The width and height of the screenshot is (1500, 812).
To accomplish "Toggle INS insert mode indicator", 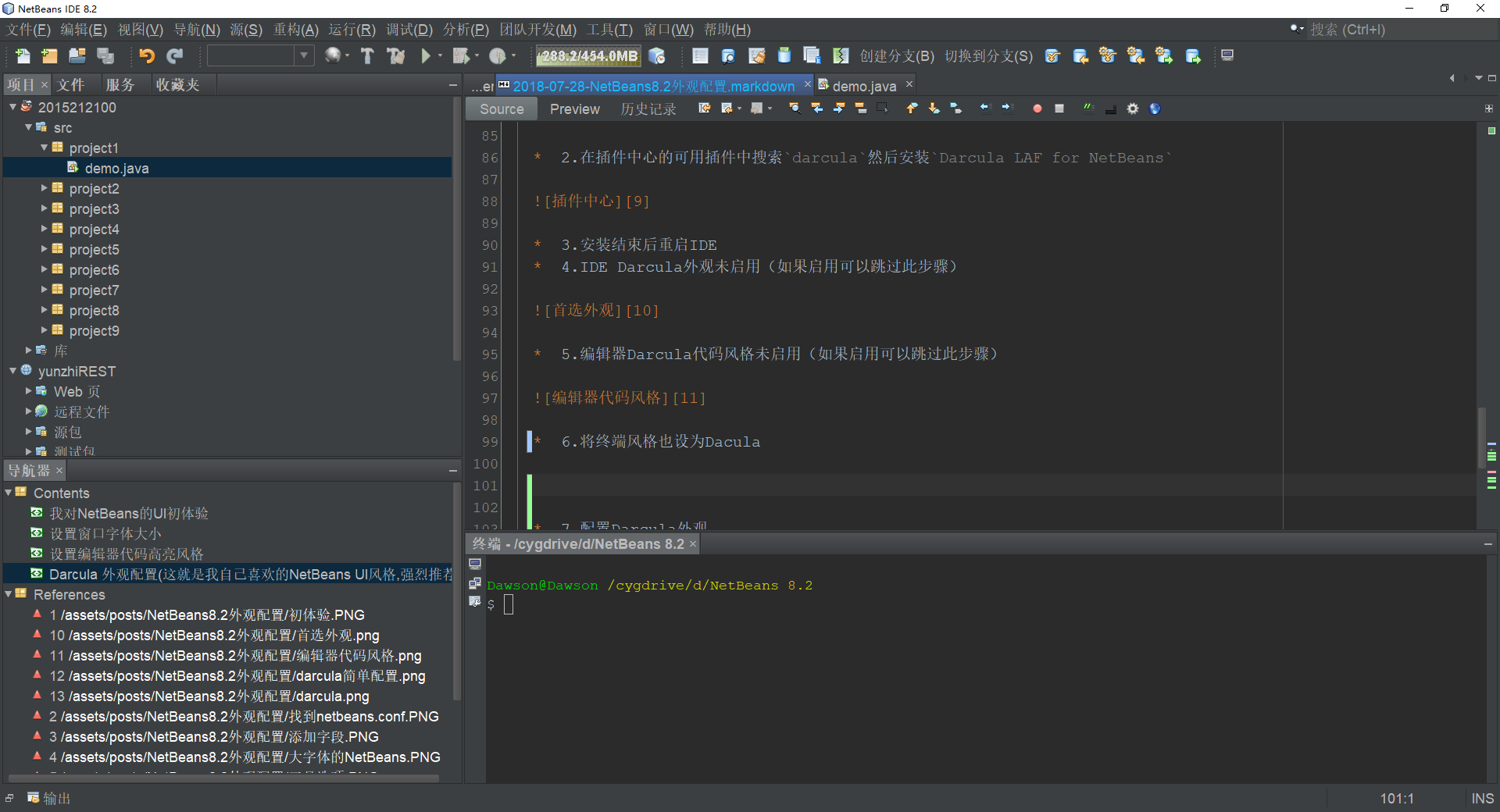I will pos(1482,799).
